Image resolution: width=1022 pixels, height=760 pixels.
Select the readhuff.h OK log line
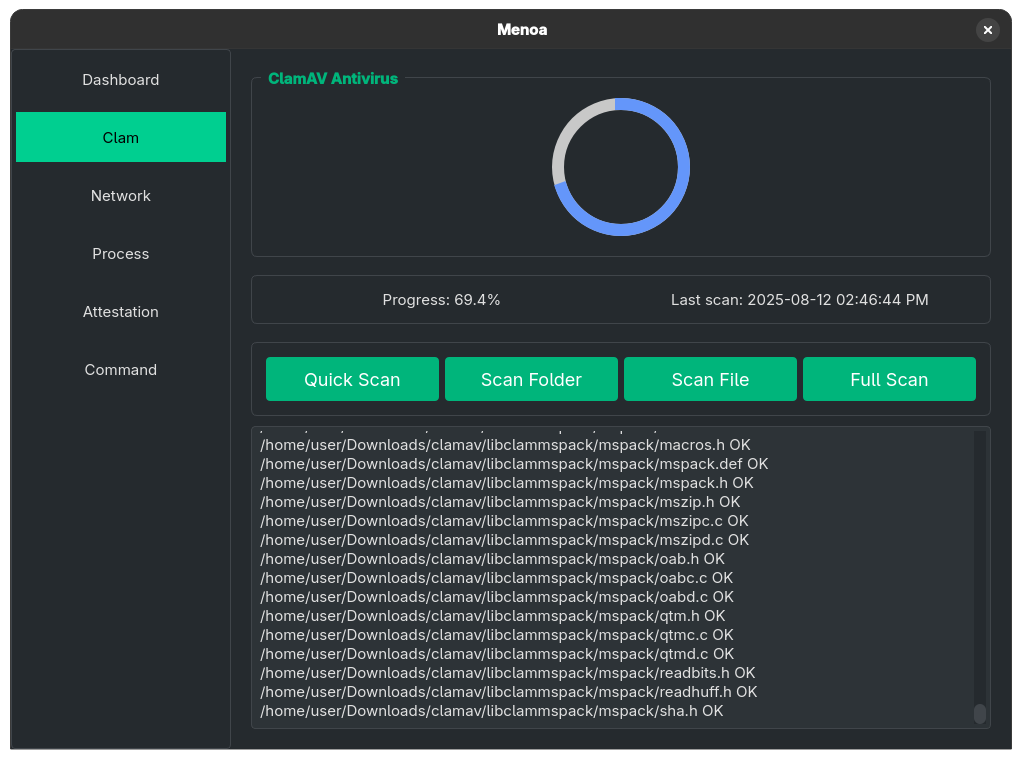click(508, 692)
